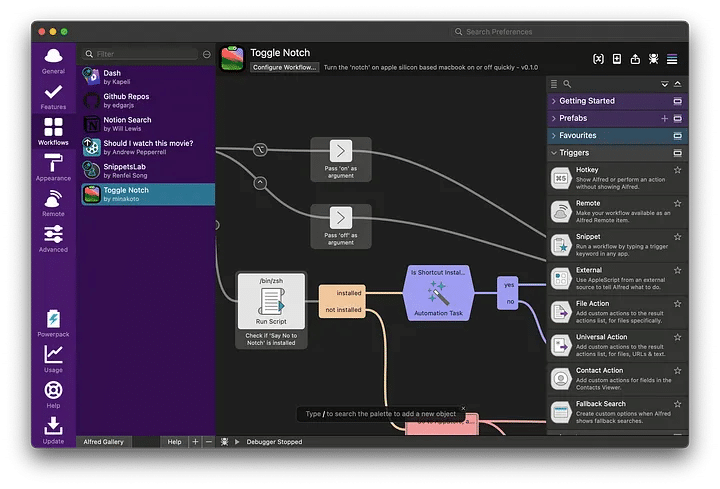The width and height of the screenshot is (720, 489).
Task: Remove workflow with minus button
Action: [209, 442]
